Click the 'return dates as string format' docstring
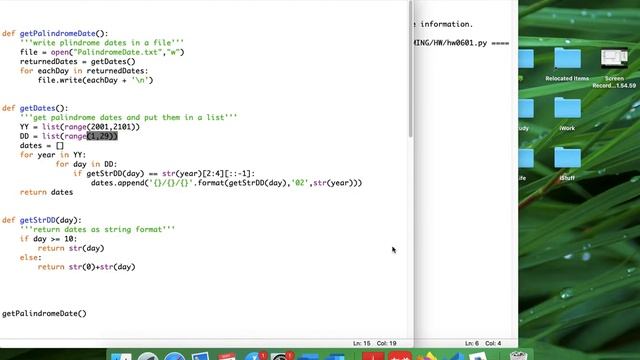This screenshot has height=360, width=640. 97,229
